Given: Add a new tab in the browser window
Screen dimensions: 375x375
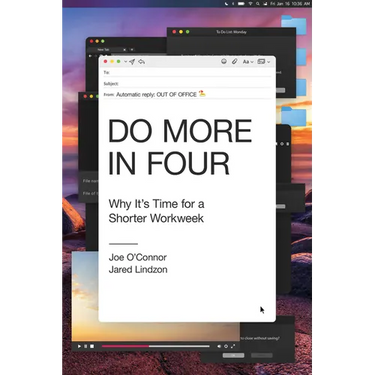Looking at the screenshot, I should point(132,50).
